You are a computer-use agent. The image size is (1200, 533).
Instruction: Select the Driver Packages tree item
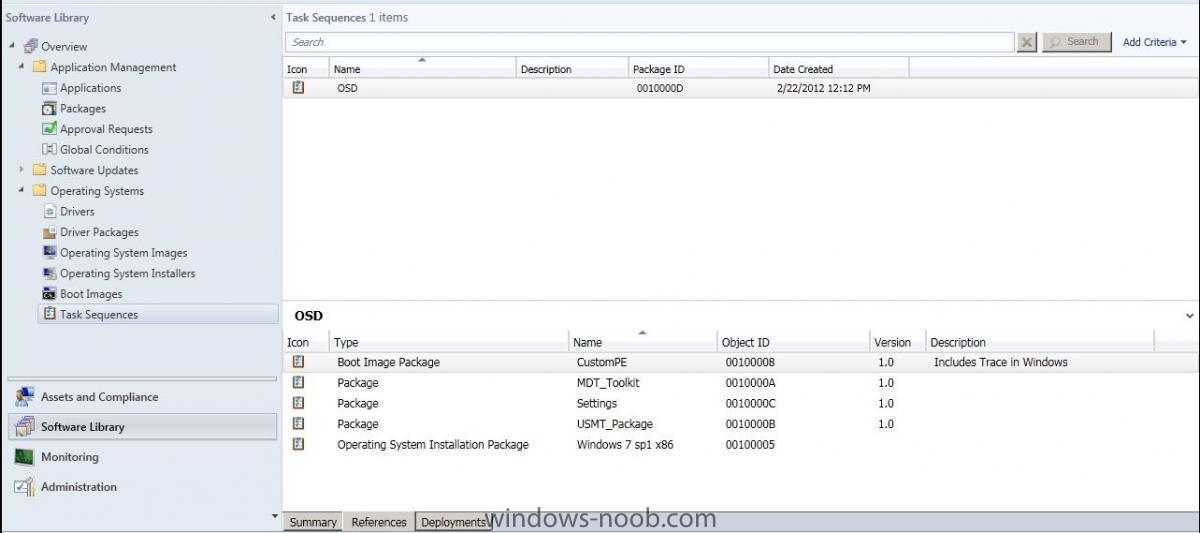[x=99, y=232]
